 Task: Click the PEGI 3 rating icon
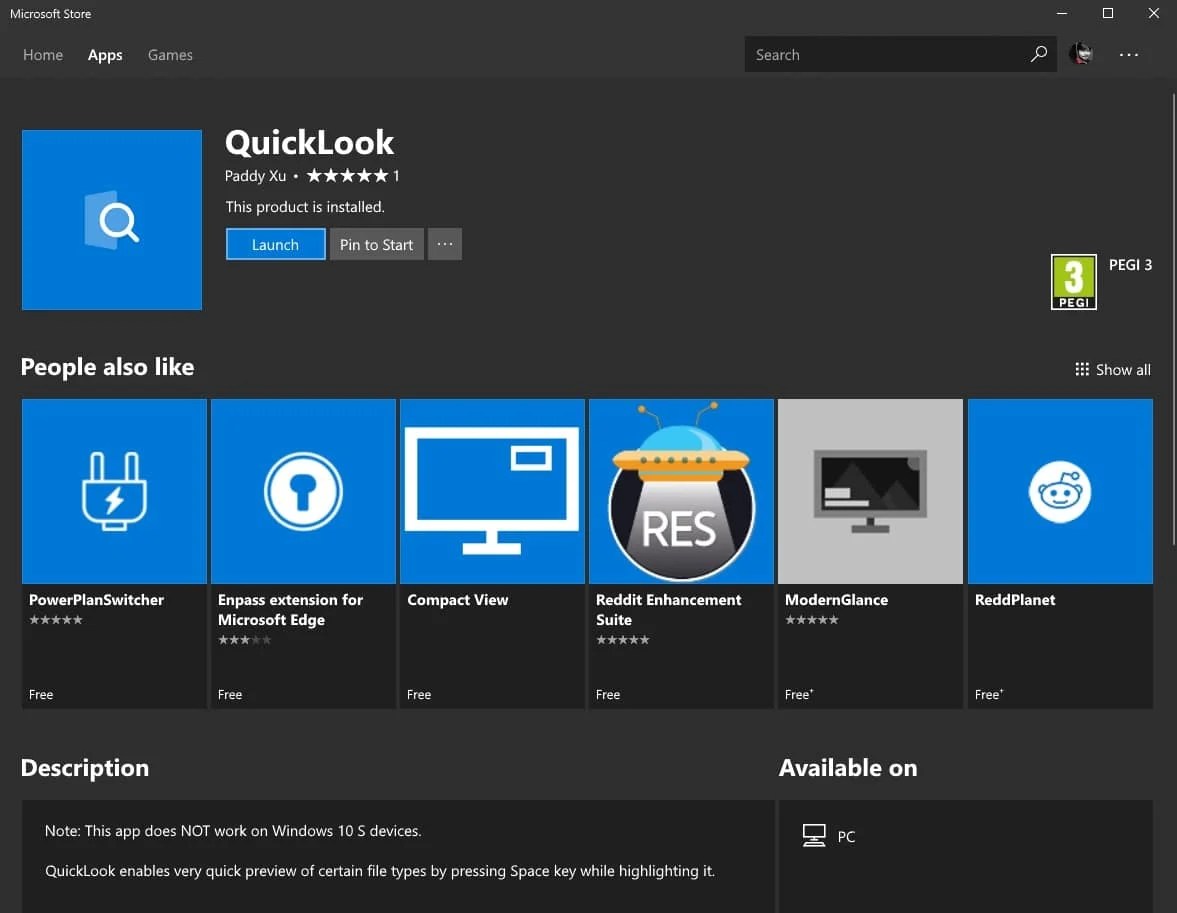coord(1073,281)
